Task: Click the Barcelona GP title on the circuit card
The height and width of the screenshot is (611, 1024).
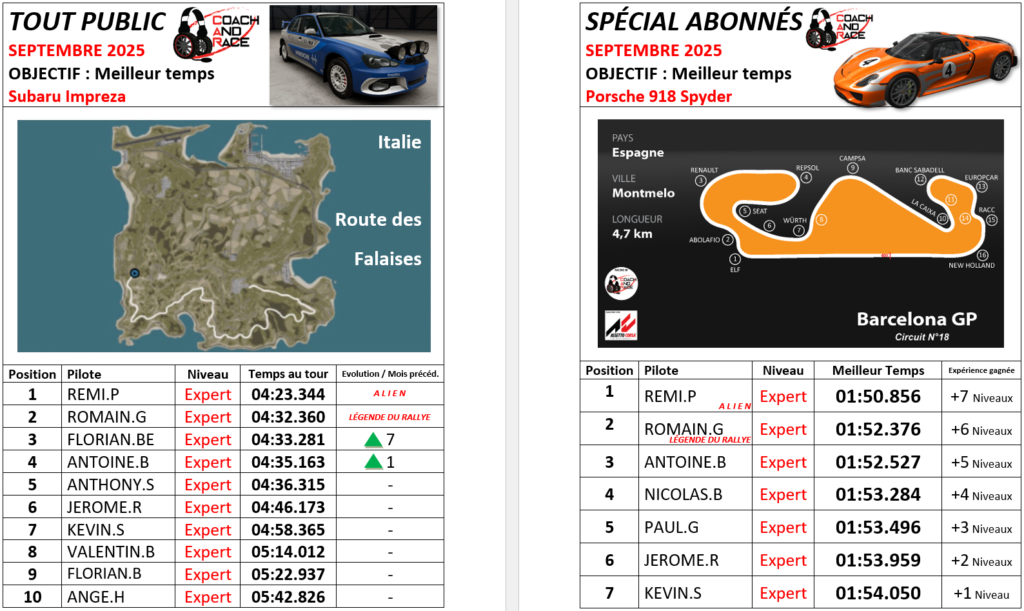Action: point(915,318)
